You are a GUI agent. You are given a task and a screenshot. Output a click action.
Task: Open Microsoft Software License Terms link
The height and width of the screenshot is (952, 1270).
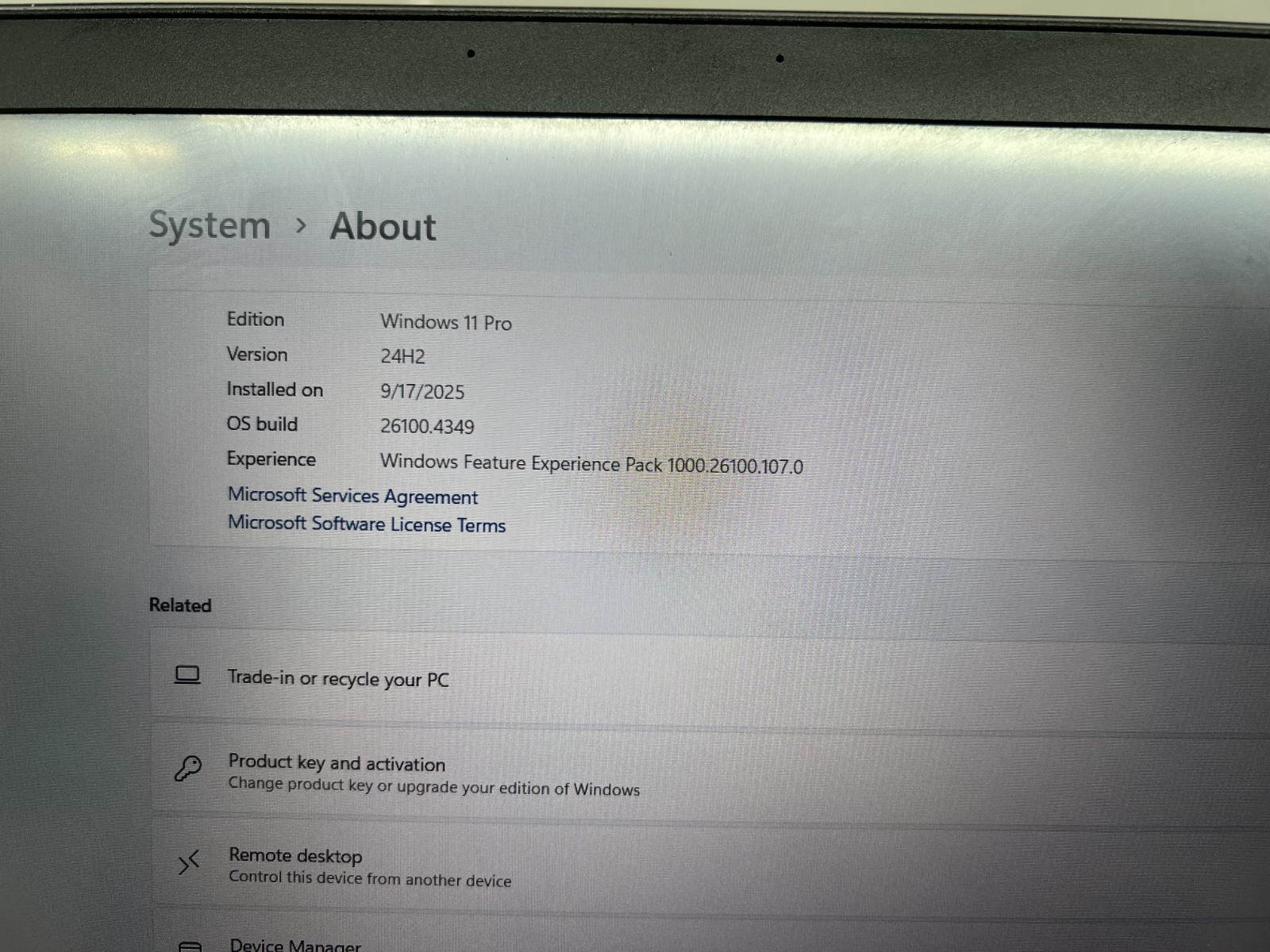367,524
